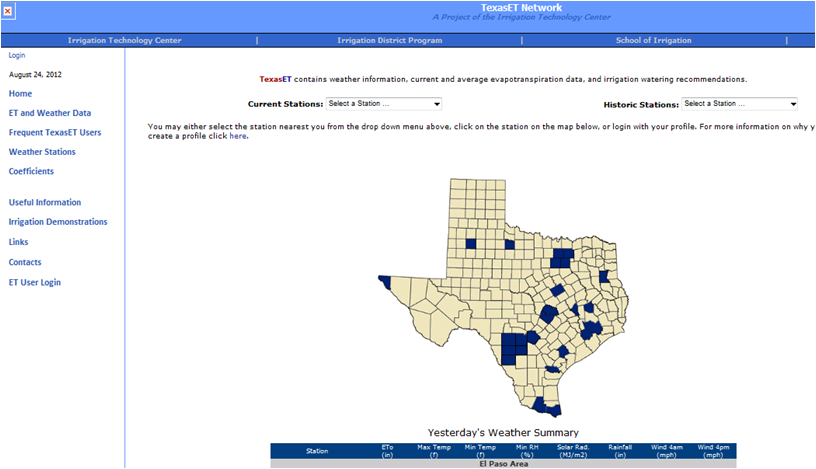Select the El Paso Area table row
Screen dimensions: 816x469
(x=503, y=464)
